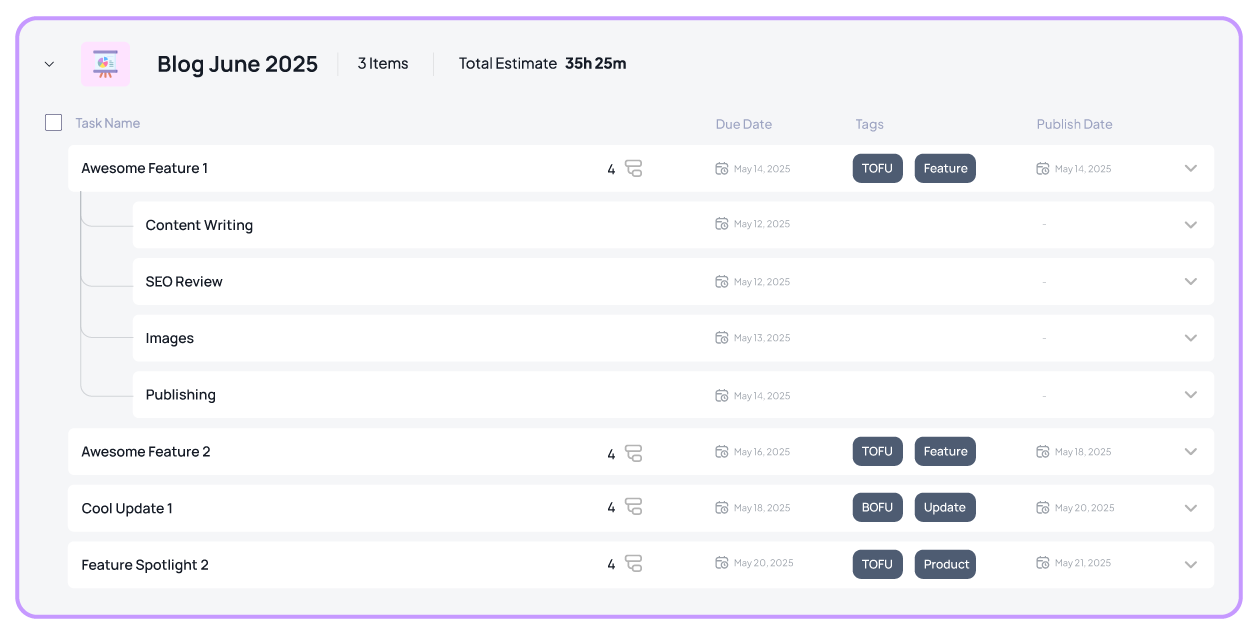
Task: Click the Tags column header
Action: click(x=870, y=124)
